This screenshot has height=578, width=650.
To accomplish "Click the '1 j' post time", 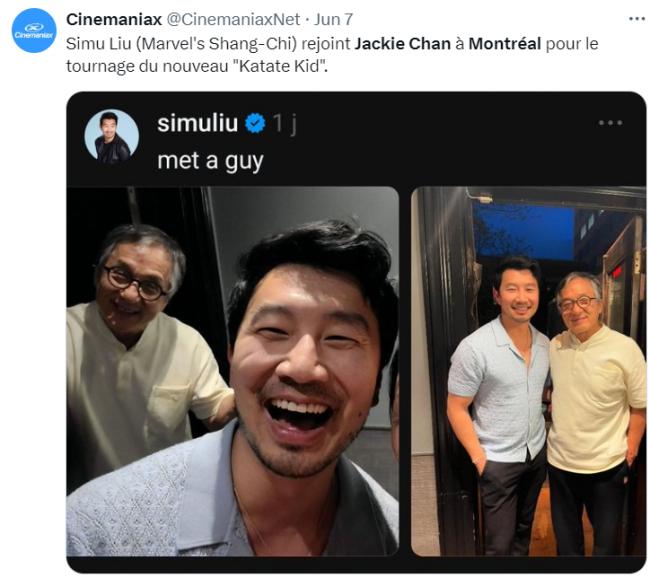I will click(284, 124).
